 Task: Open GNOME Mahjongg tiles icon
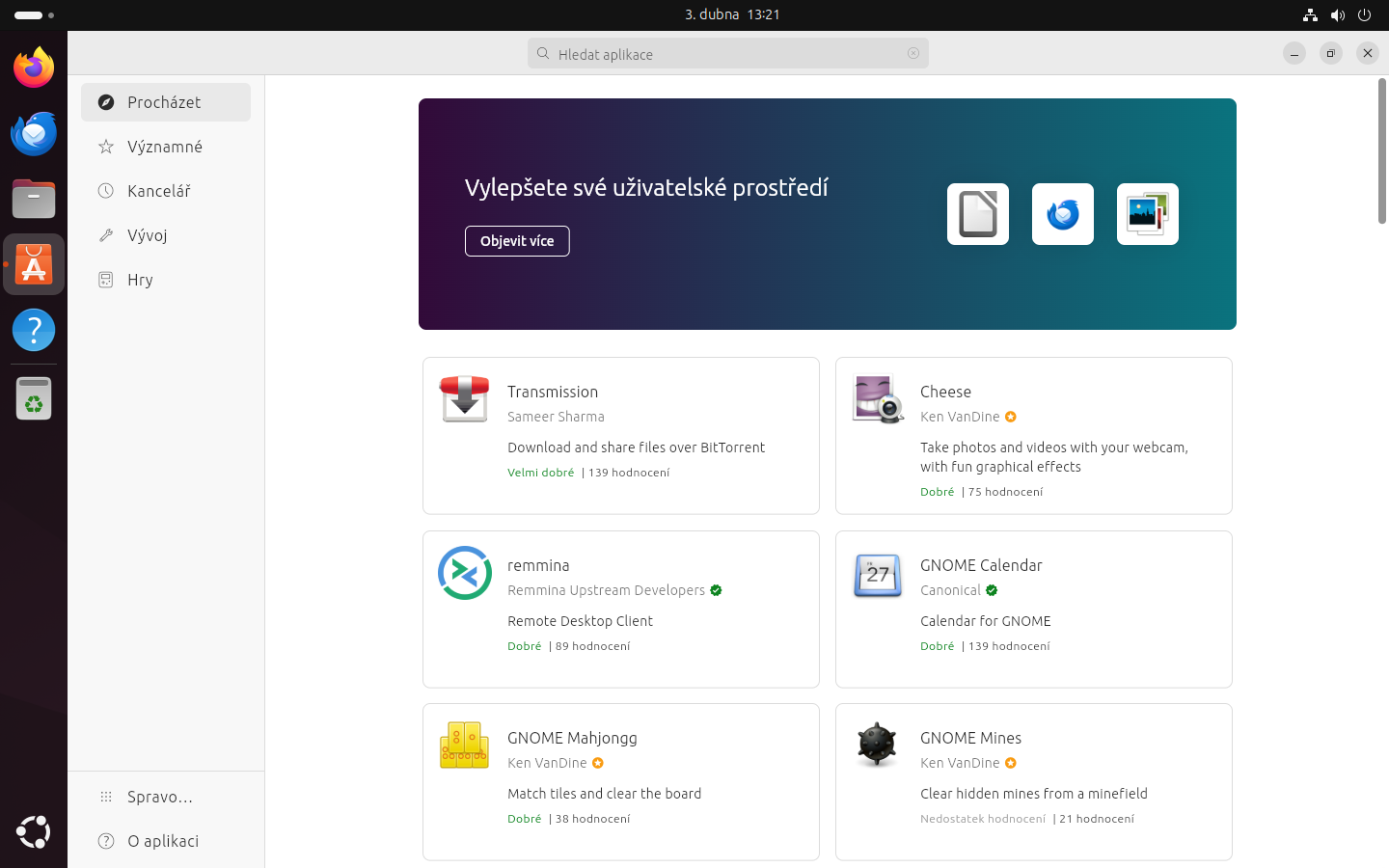click(464, 746)
